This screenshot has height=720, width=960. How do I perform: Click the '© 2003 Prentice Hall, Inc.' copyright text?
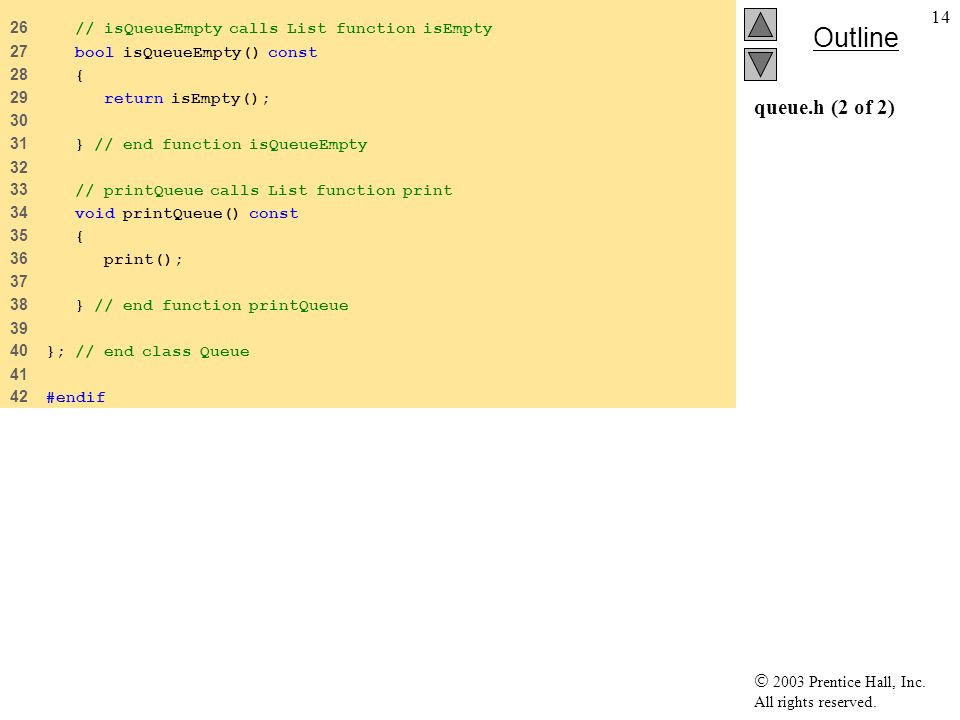[x=839, y=681]
